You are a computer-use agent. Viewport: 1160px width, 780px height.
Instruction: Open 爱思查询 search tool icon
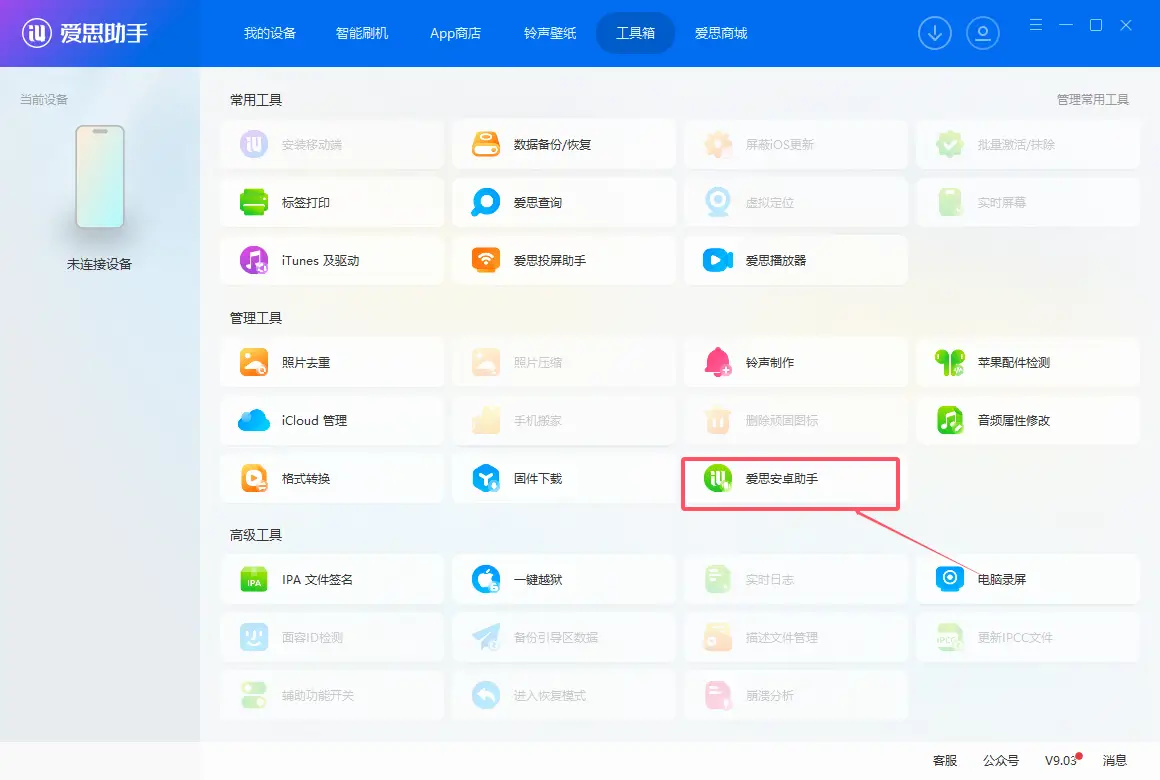(486, 203)
